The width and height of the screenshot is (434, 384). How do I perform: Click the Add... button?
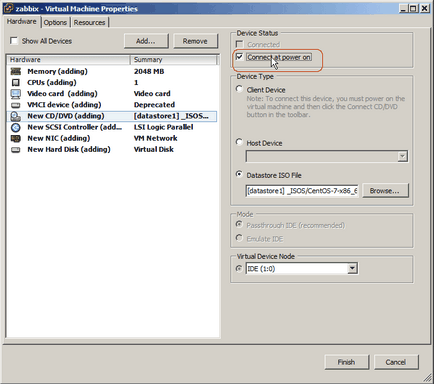pos(146,41)
